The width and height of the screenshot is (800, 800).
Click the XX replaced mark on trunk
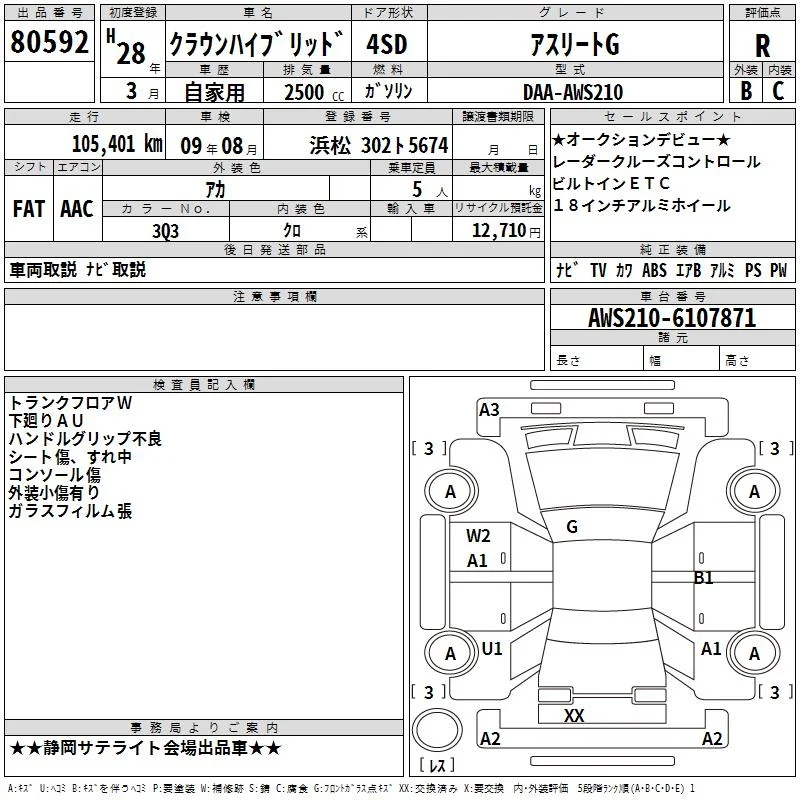574,715
